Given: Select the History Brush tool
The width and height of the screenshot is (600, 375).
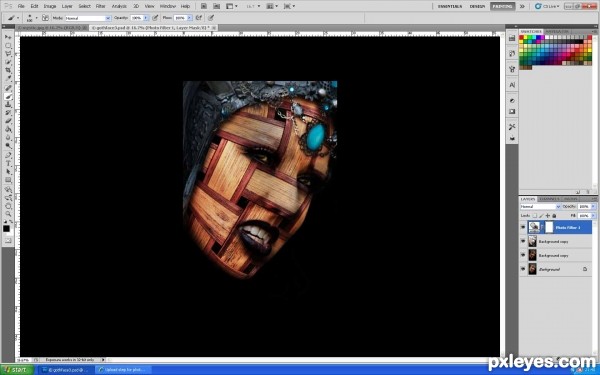Looking at the screenshot, I should (x=8, y=113).
